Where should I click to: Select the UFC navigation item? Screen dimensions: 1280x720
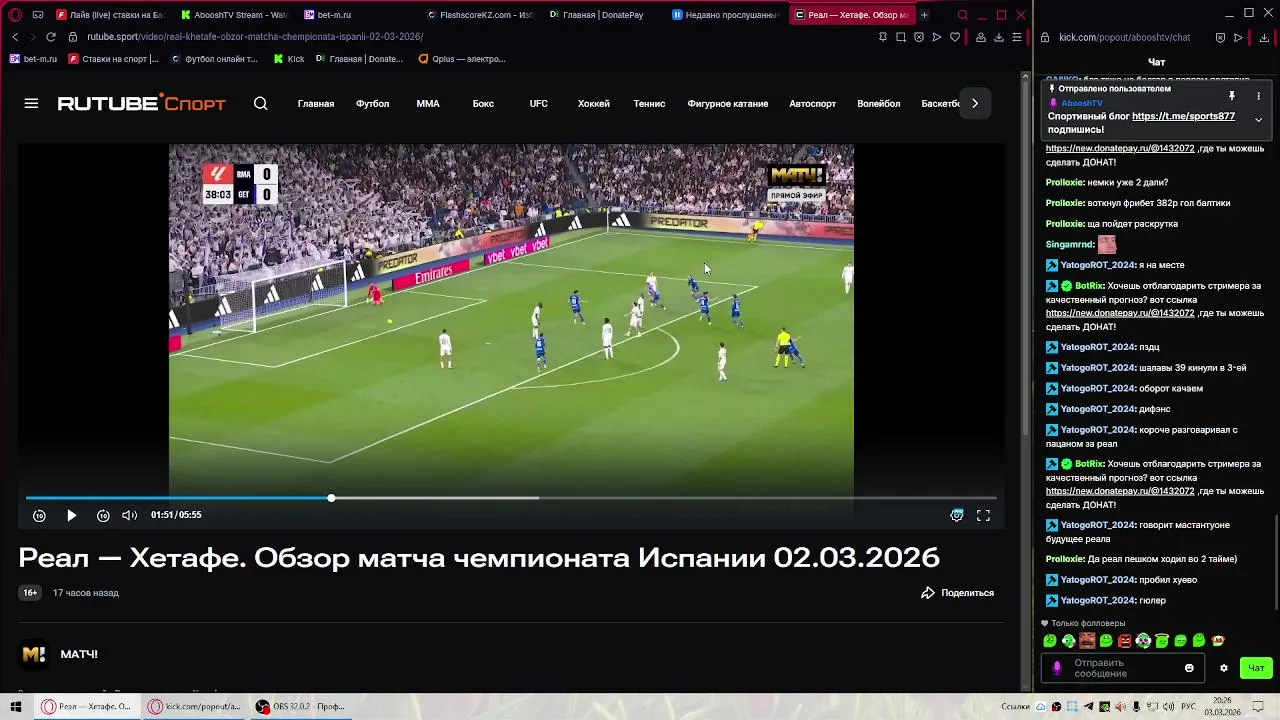pos(539,103)
